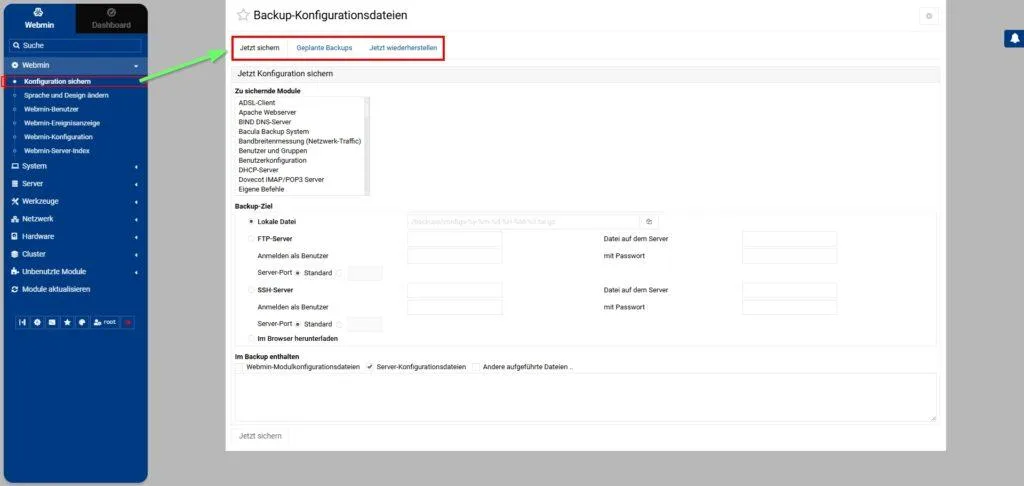The image size is (1024, 486).
Task: Click the red logout icon in sidebar footer
Action: 128,322
